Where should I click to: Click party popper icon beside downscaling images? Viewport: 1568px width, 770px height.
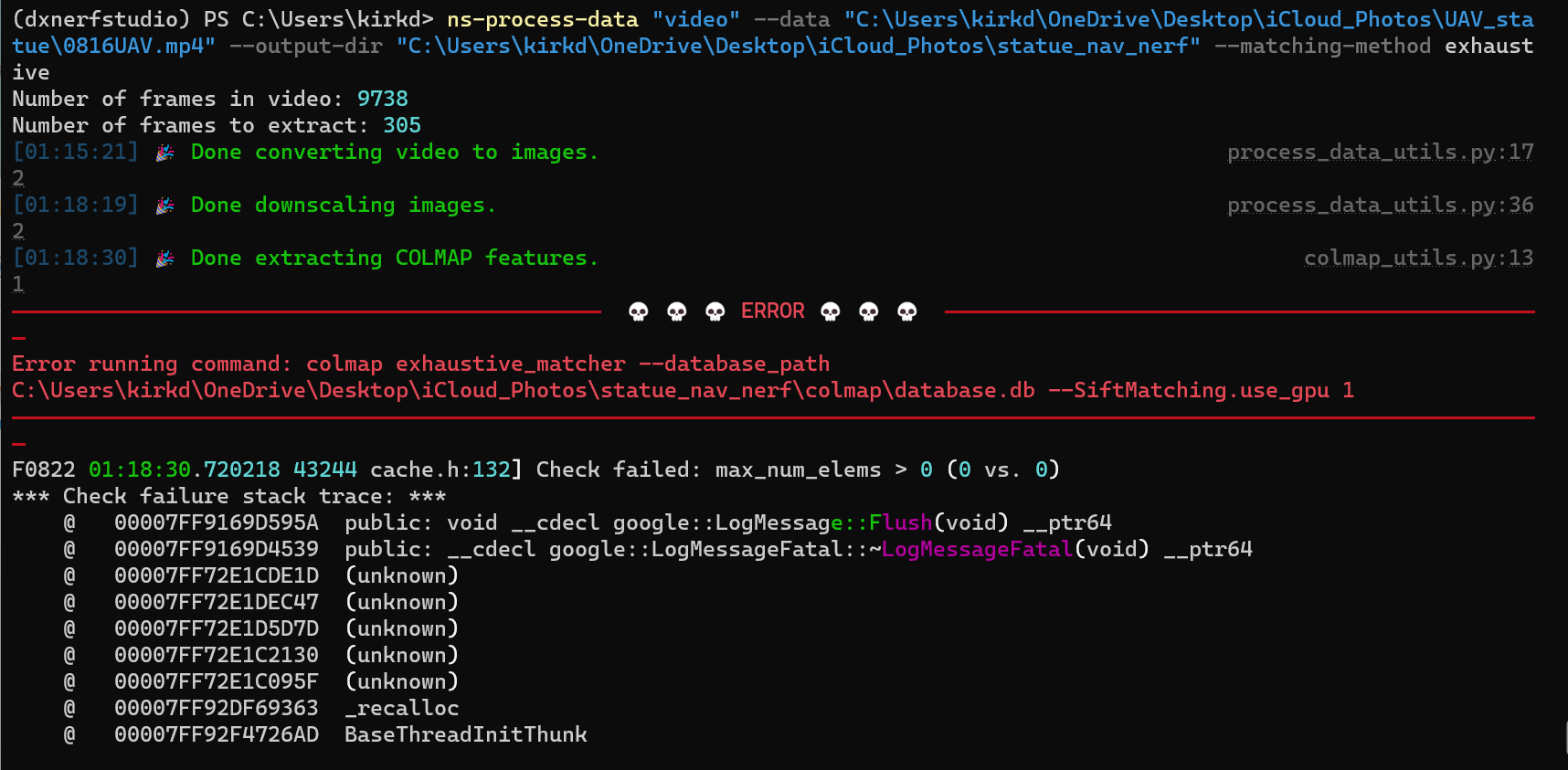(165, 206)
